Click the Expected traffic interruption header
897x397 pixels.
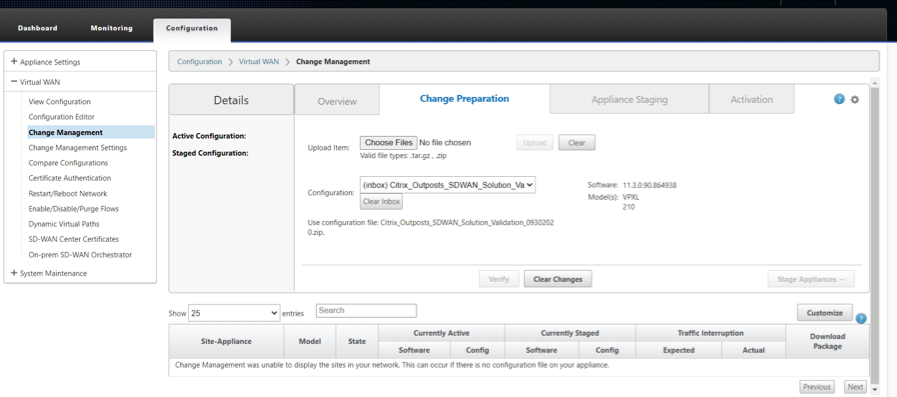tap(678, 350)
